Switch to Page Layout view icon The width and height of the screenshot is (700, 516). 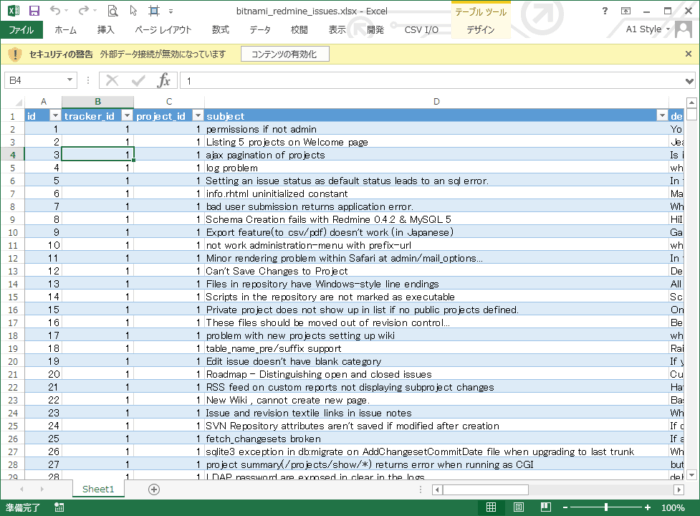pos(518,507)
